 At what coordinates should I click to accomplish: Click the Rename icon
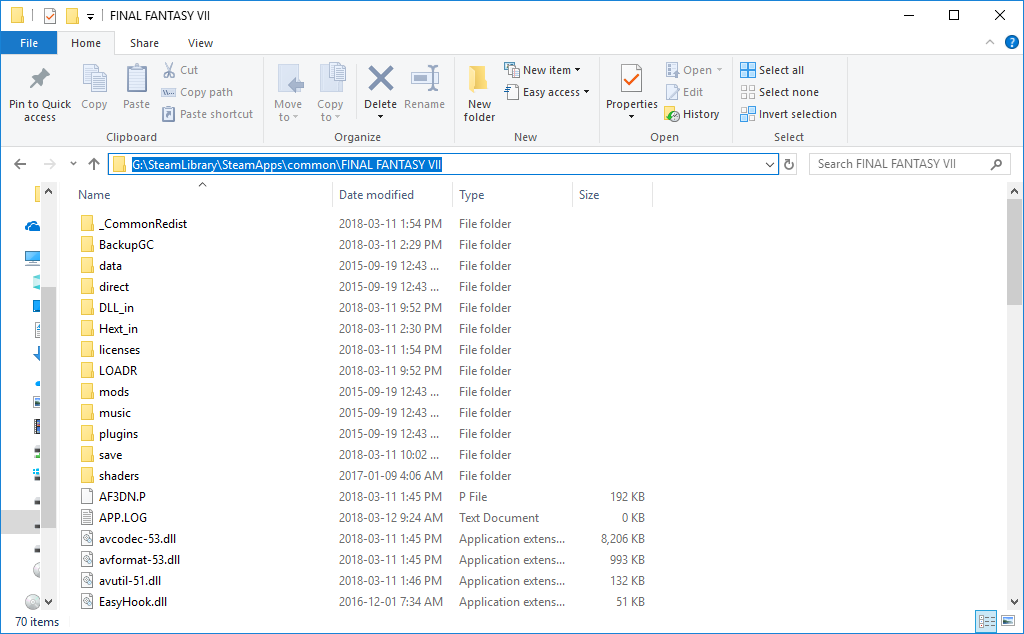tap(424, 78)
